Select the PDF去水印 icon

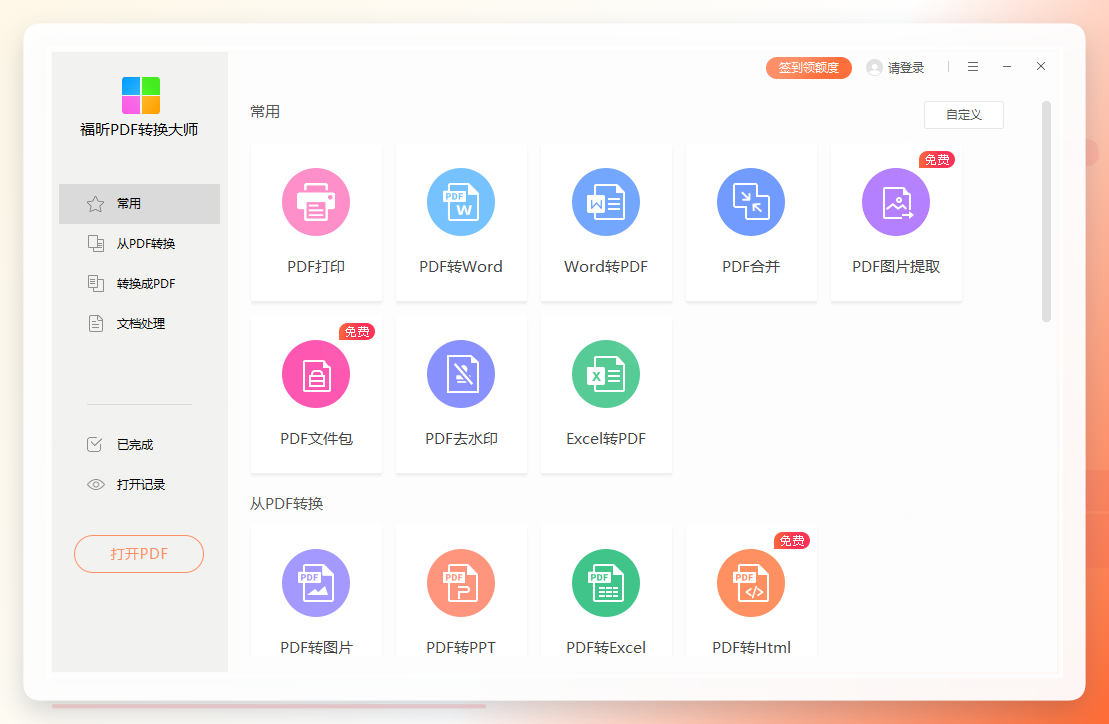click(461, 374)
